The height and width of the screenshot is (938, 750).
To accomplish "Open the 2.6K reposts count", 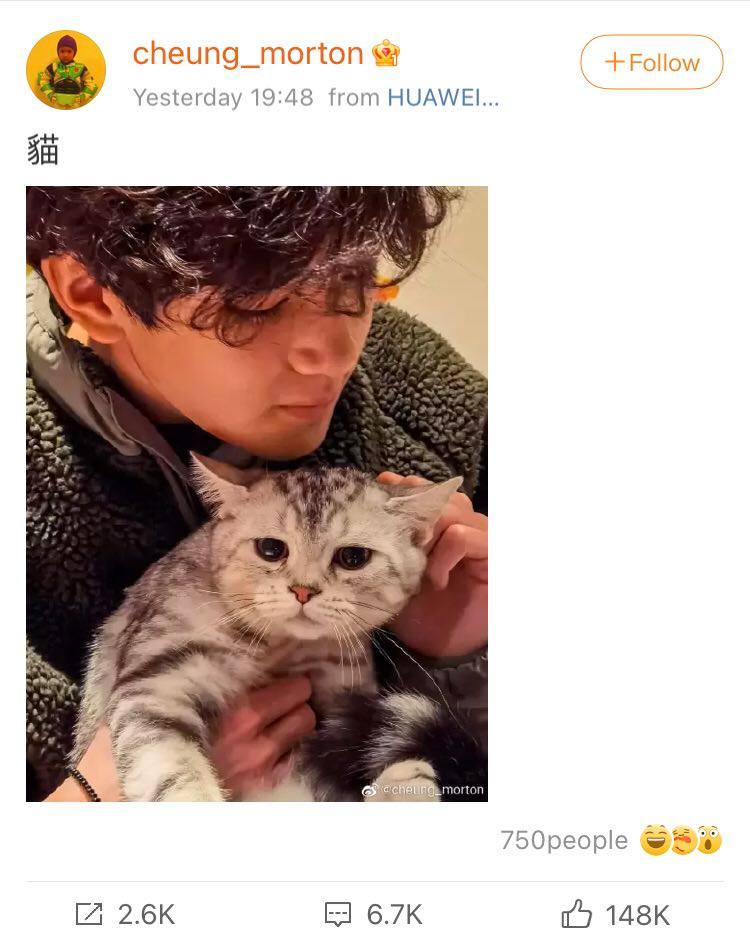I will pos(146,915).
